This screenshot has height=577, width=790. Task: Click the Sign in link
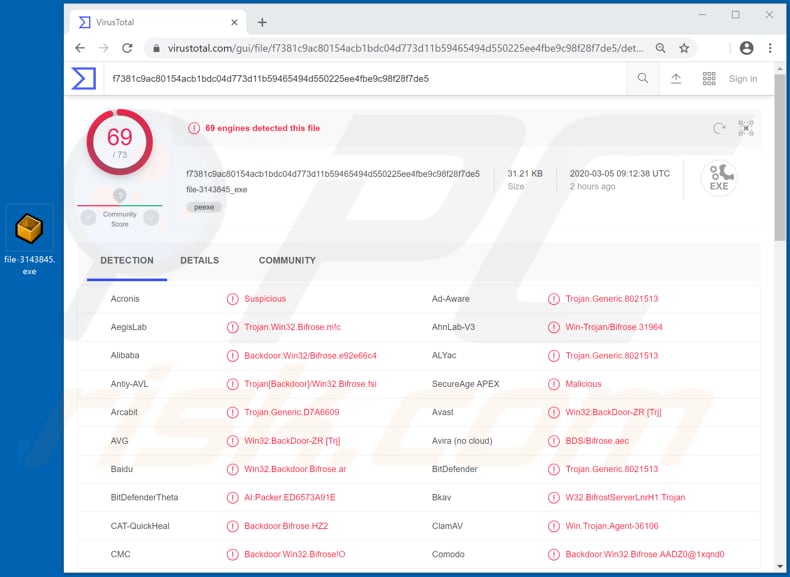click(743, 79)
